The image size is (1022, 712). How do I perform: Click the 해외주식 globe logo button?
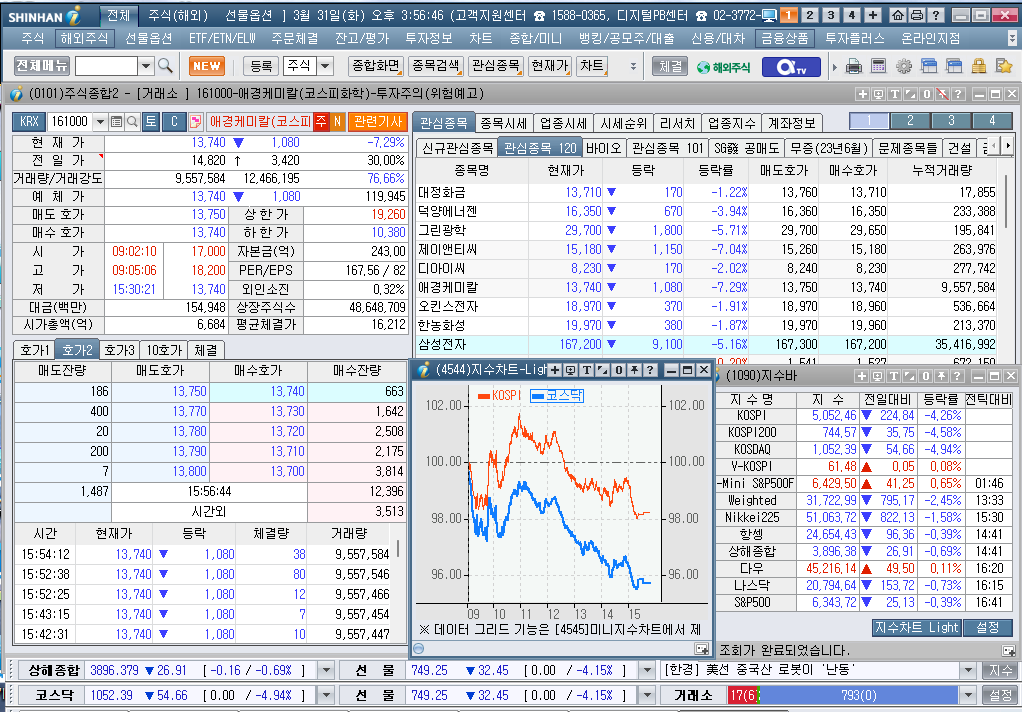(x=723, y=67)
